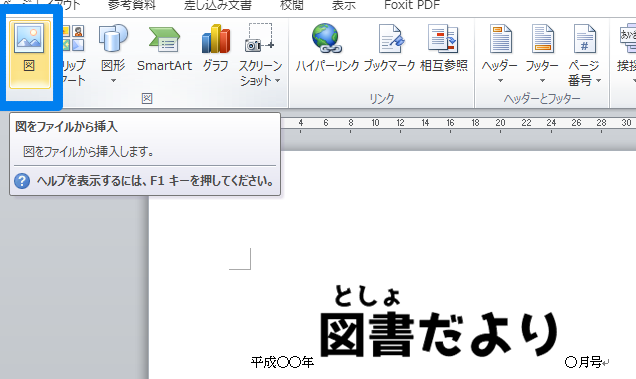Screen dimensions: 636x379
Task: Click the horizontal ruler at mark 20
Action: 501,123
